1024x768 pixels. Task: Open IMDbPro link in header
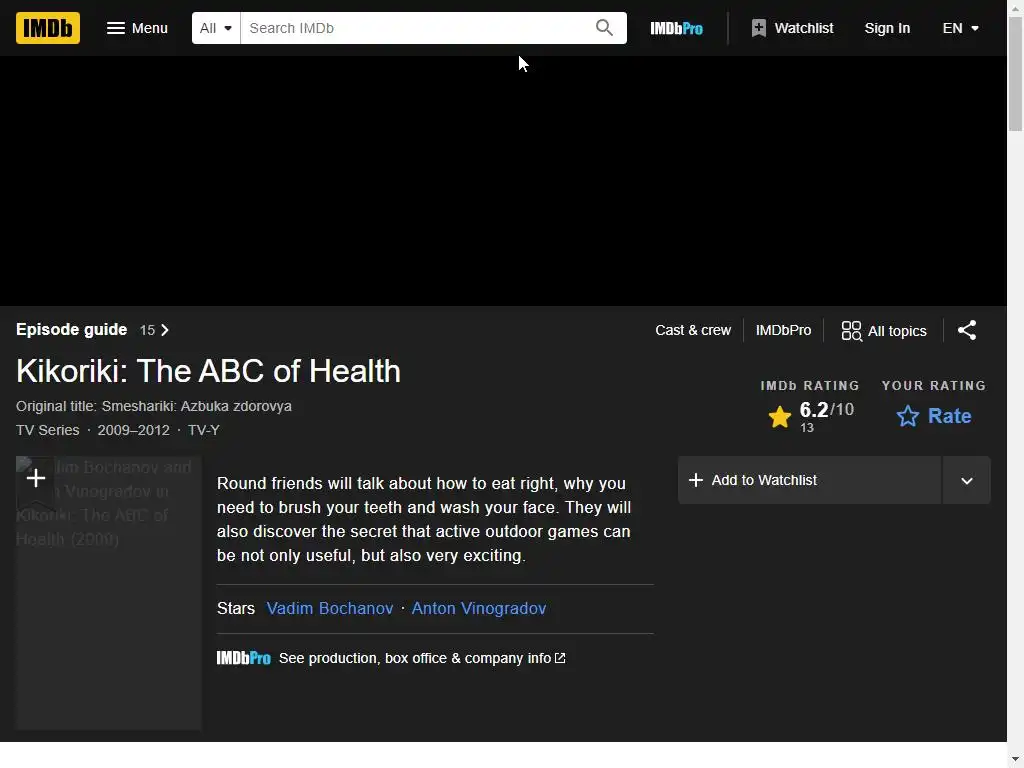pos(677,28)
